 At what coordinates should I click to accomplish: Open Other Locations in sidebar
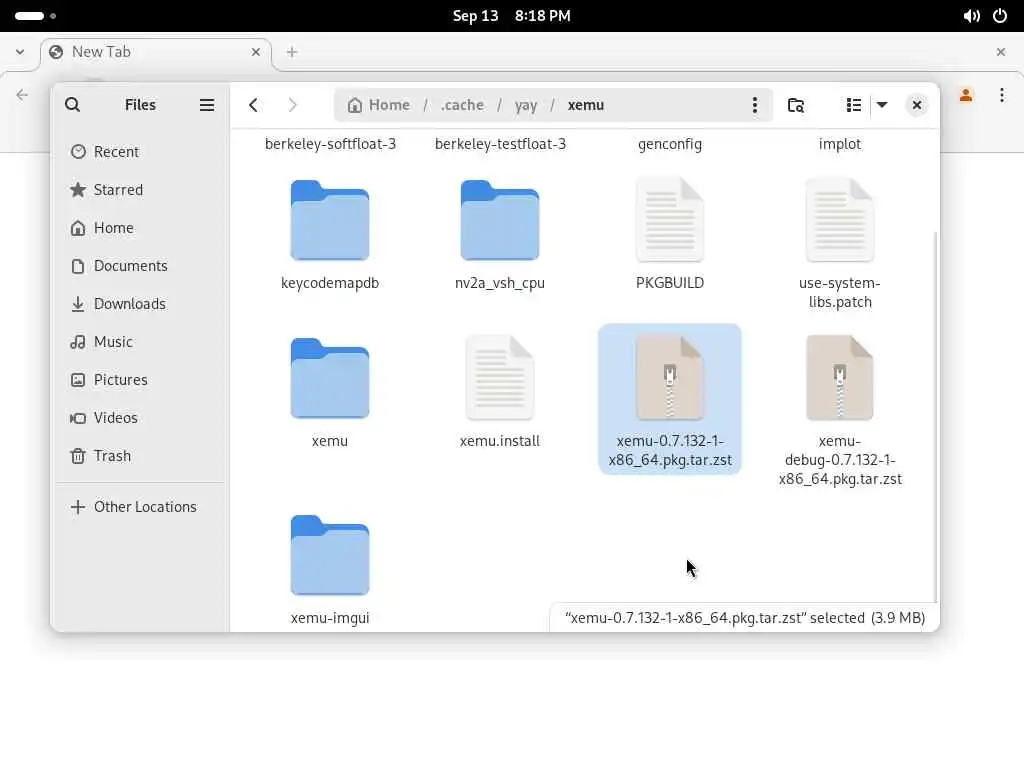(x=140, y=506)
